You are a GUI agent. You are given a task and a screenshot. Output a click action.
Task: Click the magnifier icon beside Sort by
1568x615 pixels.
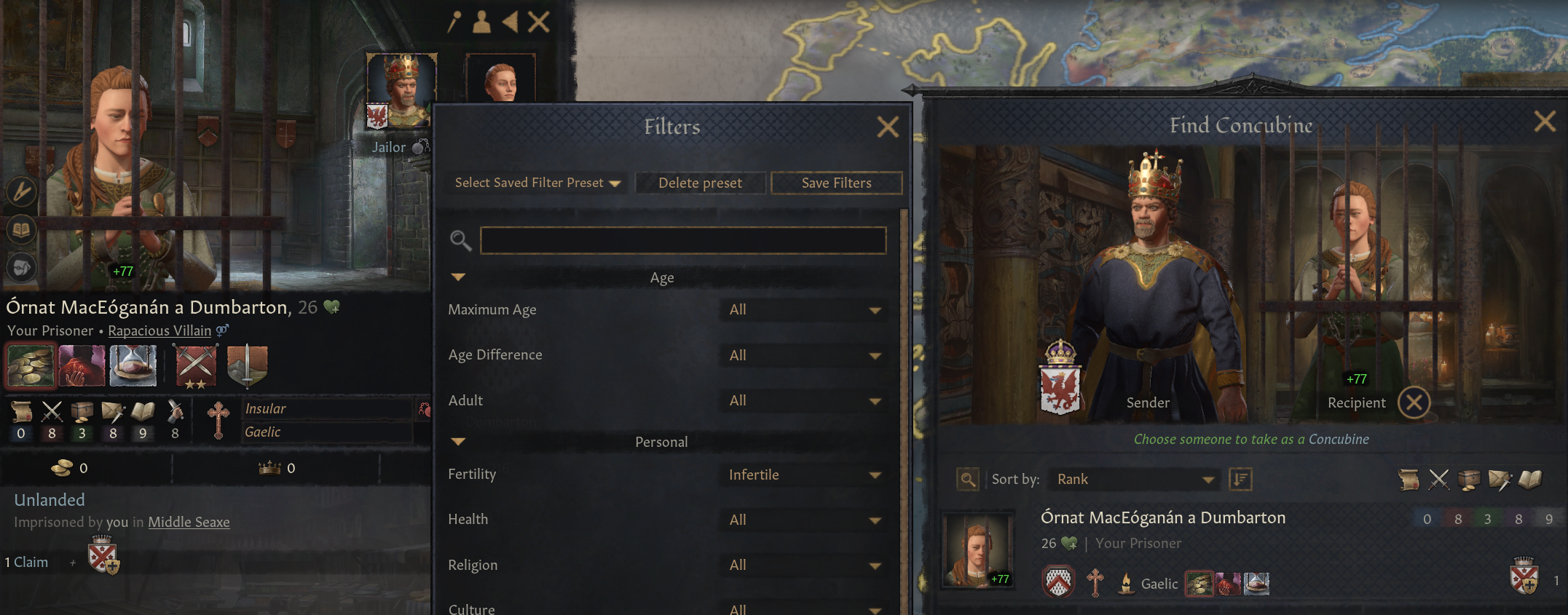click(967, 479)
